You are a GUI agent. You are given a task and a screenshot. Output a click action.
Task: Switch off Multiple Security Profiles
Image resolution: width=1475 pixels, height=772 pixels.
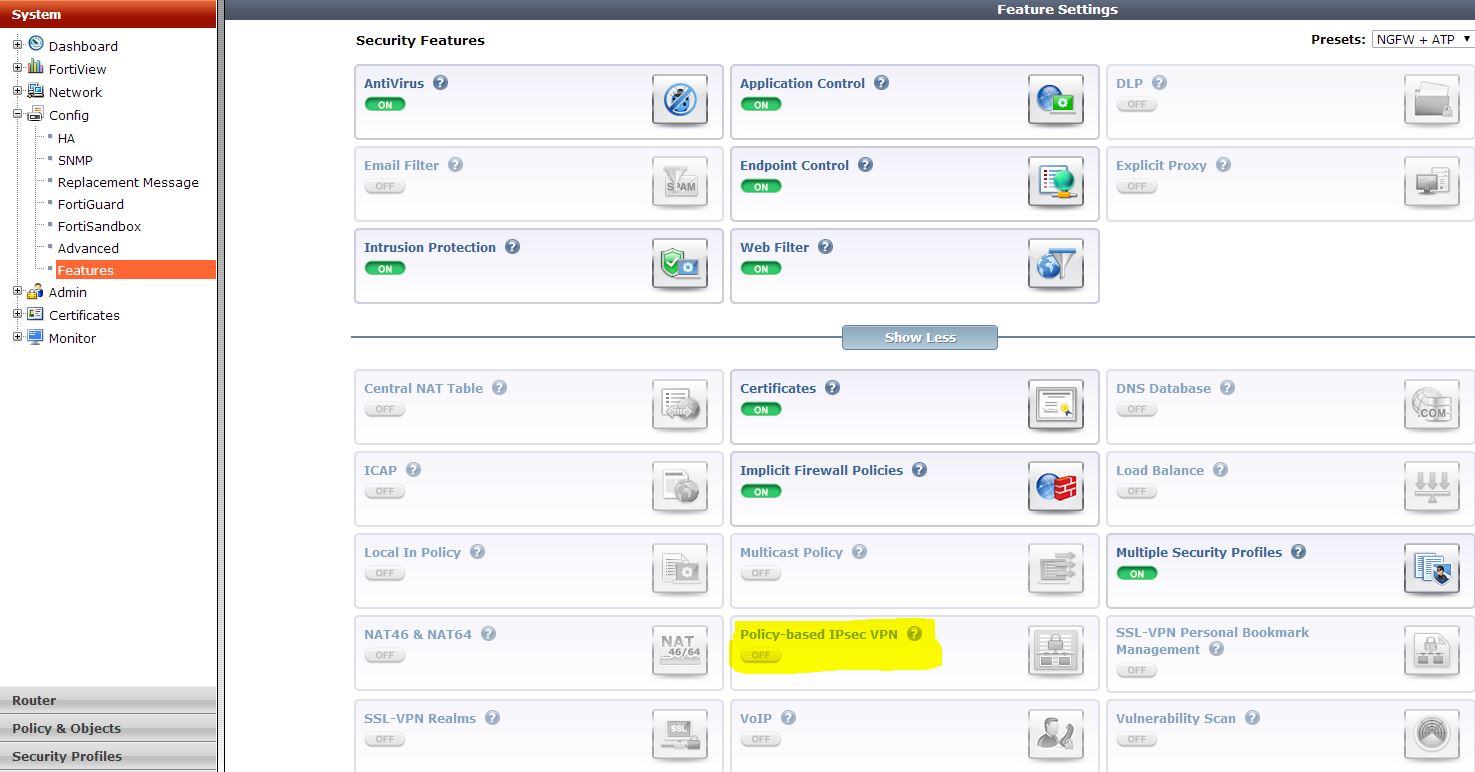click(1137, 574)
